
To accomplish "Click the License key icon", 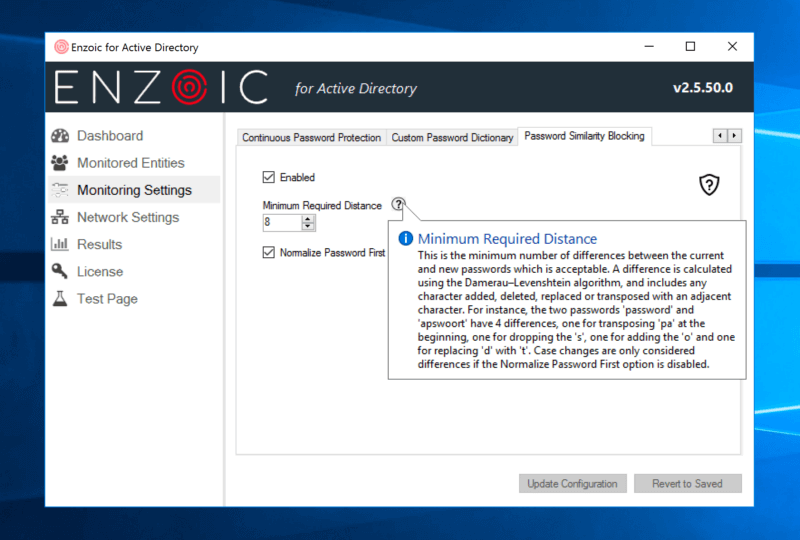I will [x=60, y=271].
